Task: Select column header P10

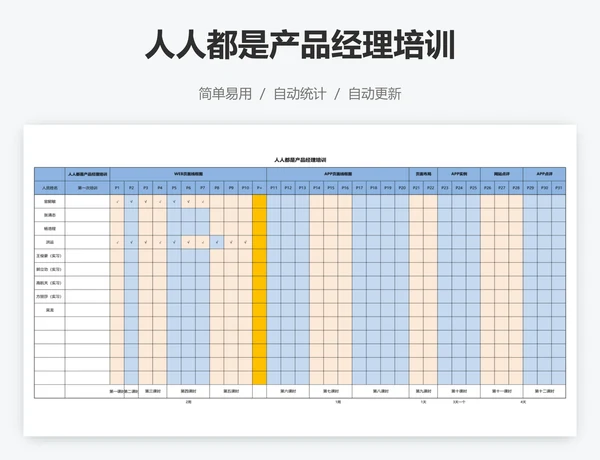Action: (245, 188)
